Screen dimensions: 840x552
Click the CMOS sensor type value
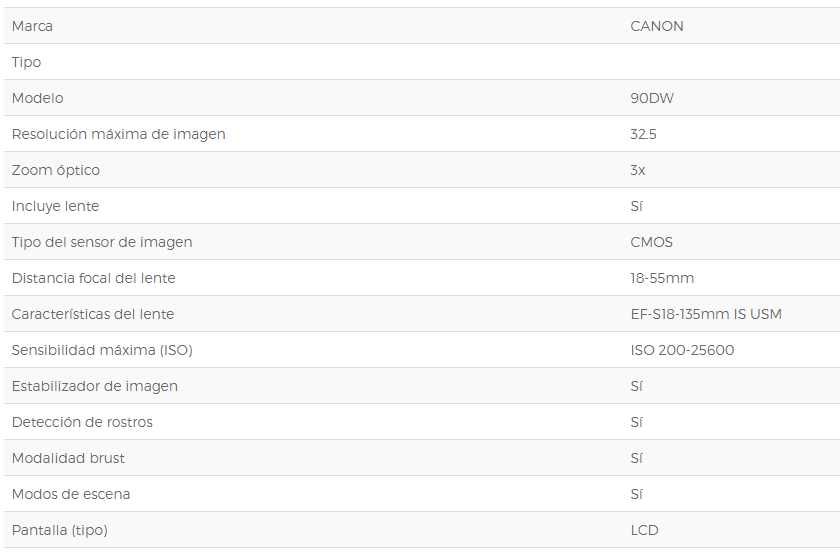[651, 242]
